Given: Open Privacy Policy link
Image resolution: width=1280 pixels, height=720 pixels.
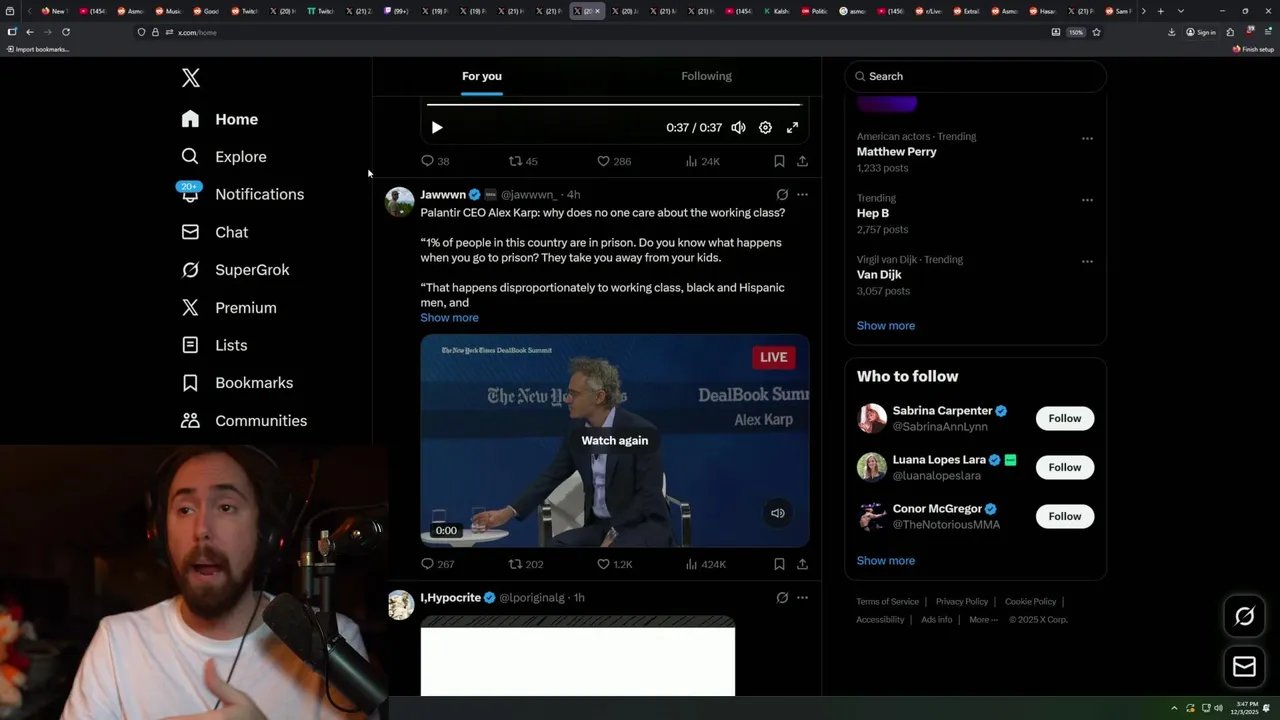Looking at the screenshot, I should tap(961, 602).
